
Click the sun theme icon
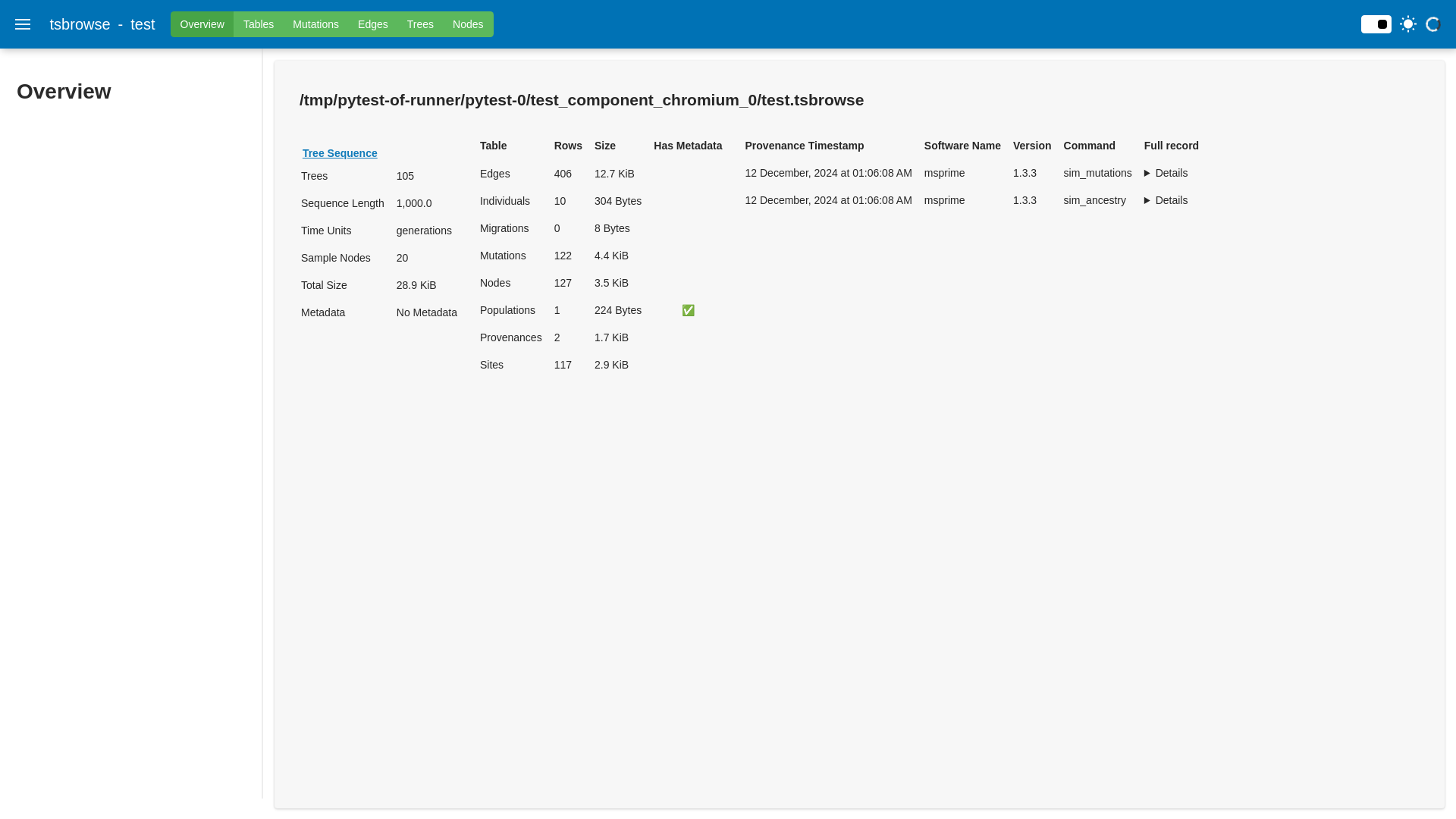click(1408, 24)
